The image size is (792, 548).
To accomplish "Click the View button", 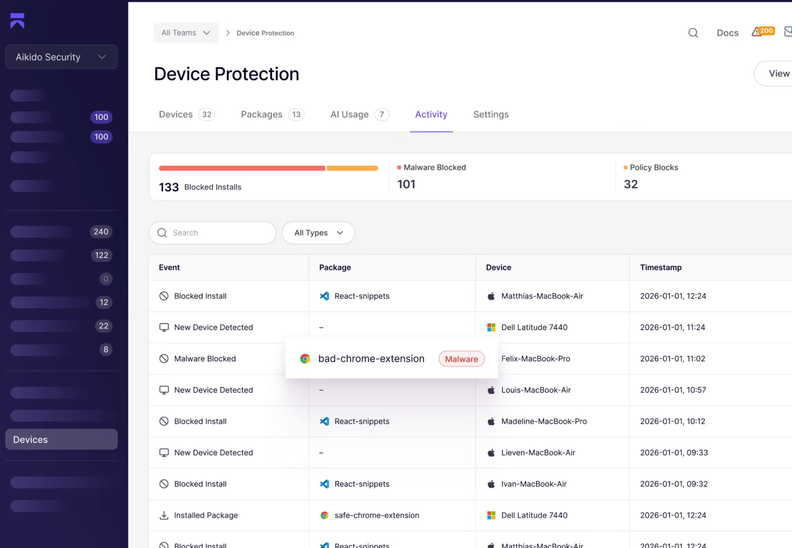I will click(773, 74).
